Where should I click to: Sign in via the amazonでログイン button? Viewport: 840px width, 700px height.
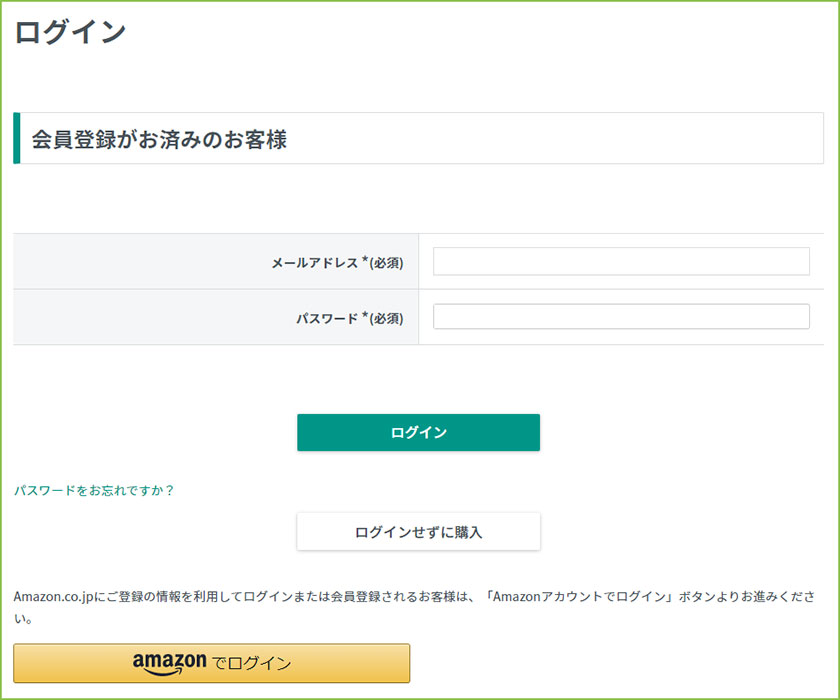tap(210, 662)
